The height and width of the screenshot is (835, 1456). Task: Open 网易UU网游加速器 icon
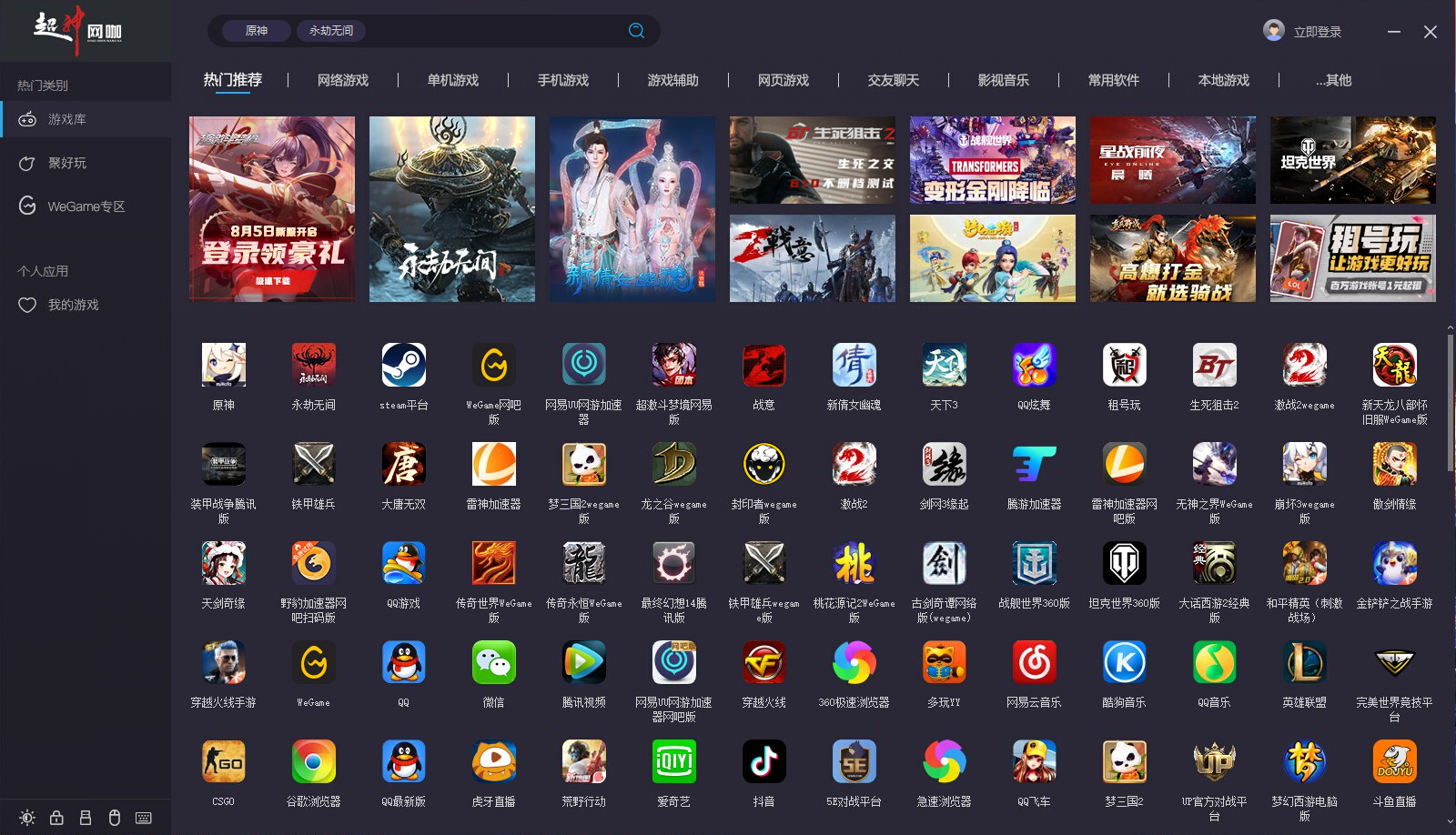[x=584, y=365]
